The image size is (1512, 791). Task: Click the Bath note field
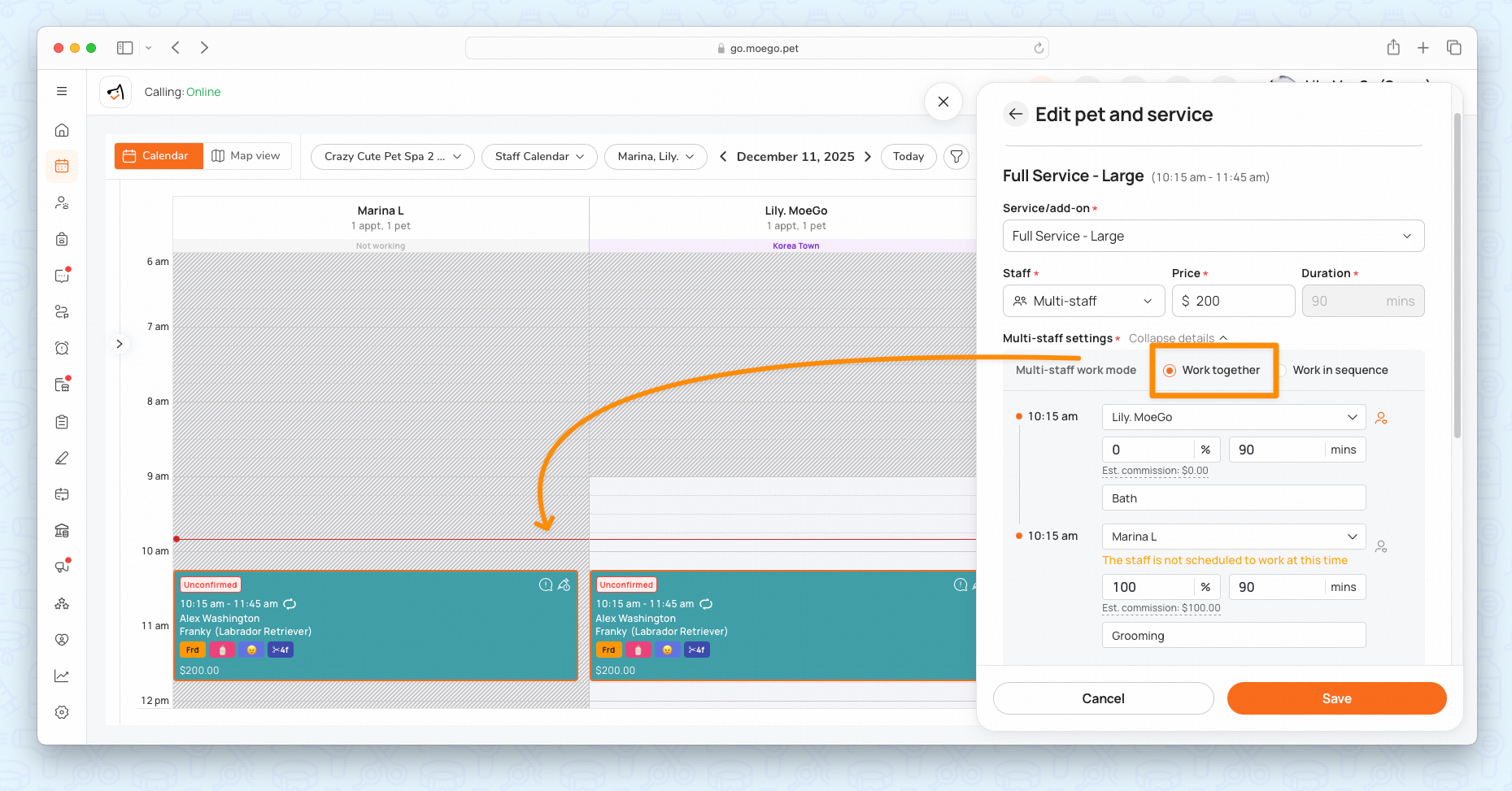point(1233,498)
